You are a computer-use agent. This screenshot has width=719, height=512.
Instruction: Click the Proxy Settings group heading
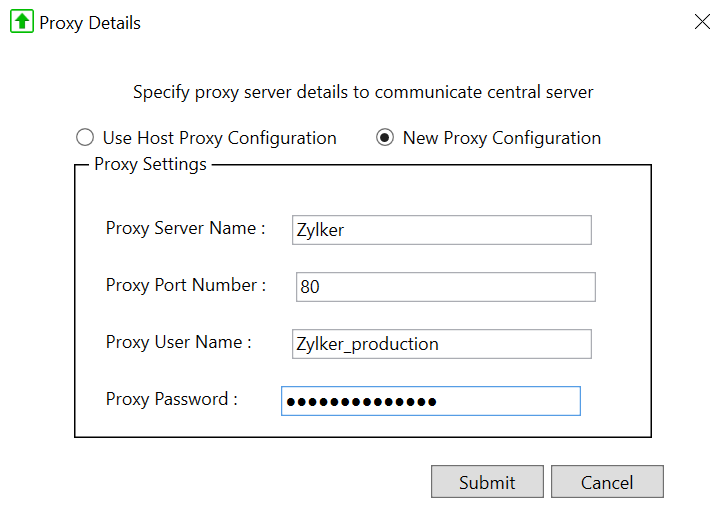tap(150, 164)
